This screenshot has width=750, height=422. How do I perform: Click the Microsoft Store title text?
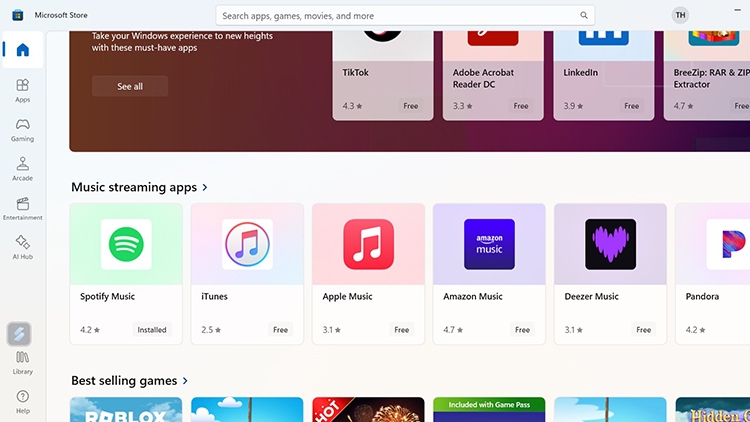click(x=61, y=15)
